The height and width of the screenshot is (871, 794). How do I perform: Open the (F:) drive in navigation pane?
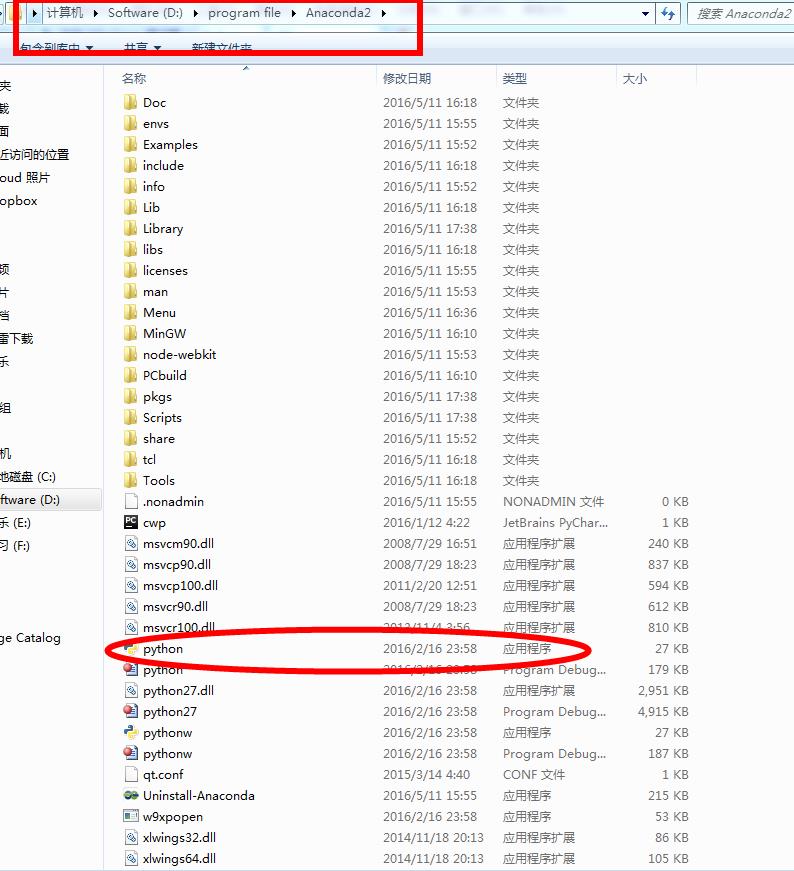15,545
